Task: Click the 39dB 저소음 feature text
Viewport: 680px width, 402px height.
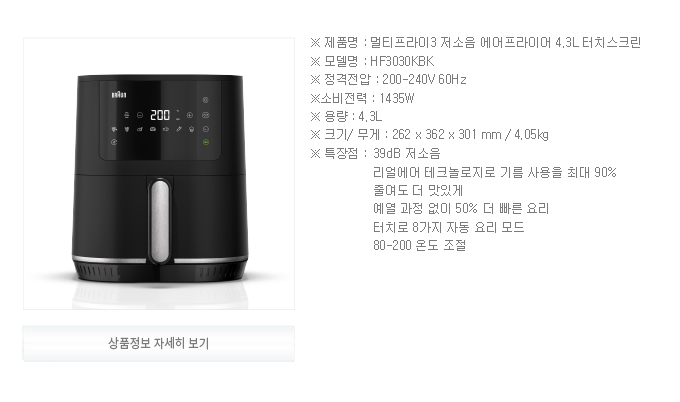Action: pos(406,153)
